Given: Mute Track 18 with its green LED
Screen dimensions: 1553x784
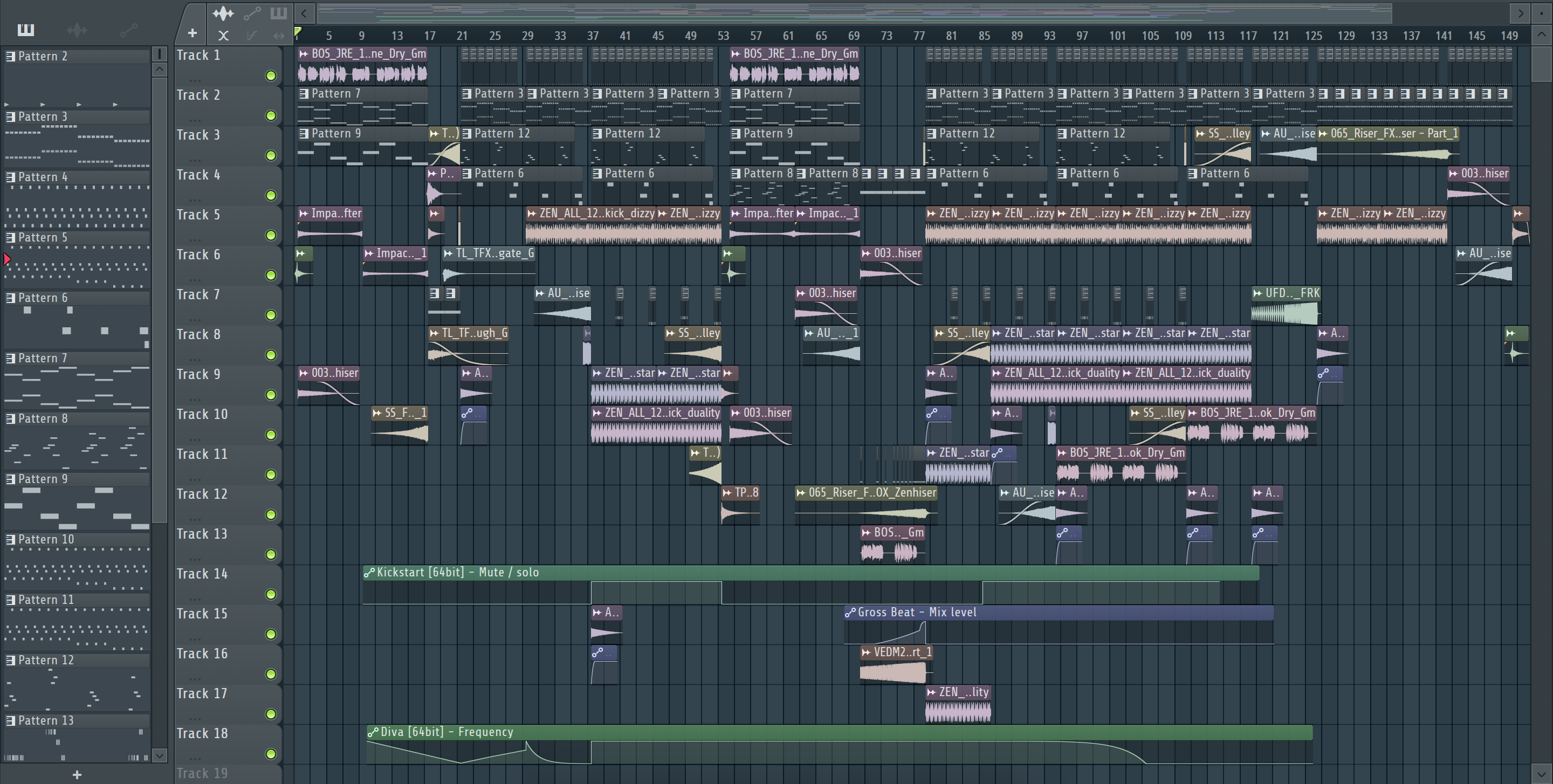Looking at the screenshot, I should (x=271, y=754).
